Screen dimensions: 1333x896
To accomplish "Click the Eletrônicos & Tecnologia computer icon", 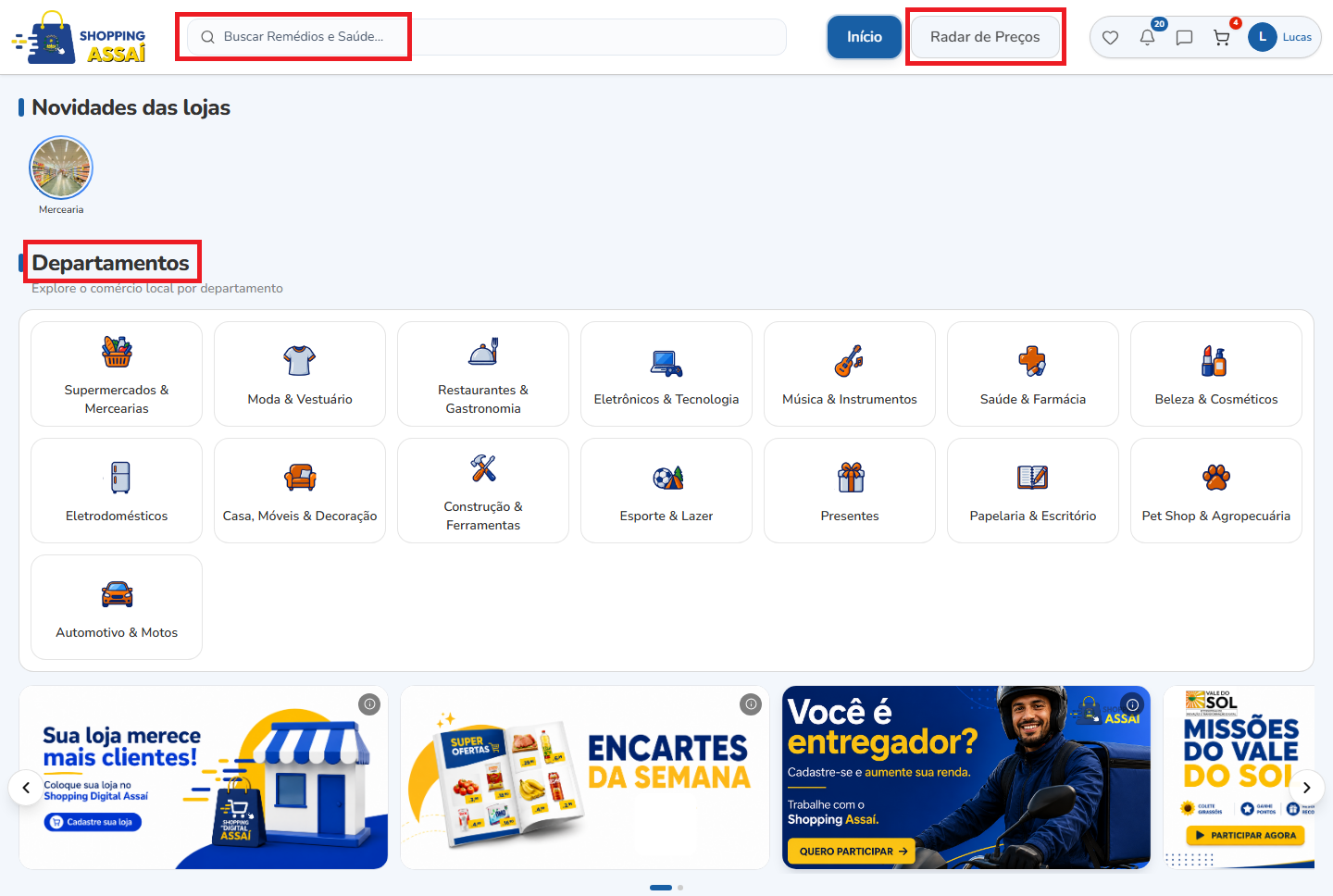I will [666, 363].
